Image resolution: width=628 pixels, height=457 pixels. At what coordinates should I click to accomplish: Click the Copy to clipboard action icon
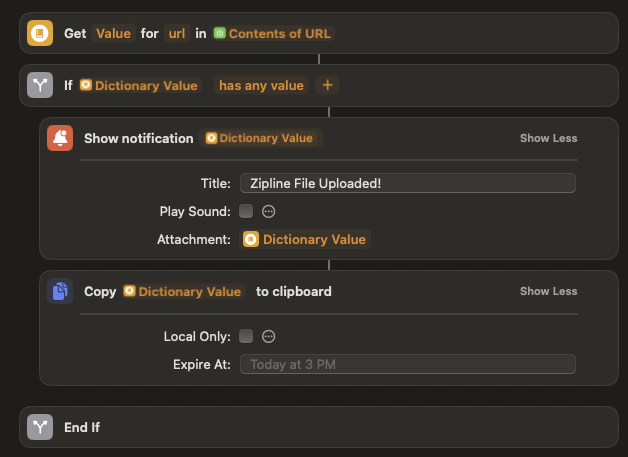click(x=60, y=291)
